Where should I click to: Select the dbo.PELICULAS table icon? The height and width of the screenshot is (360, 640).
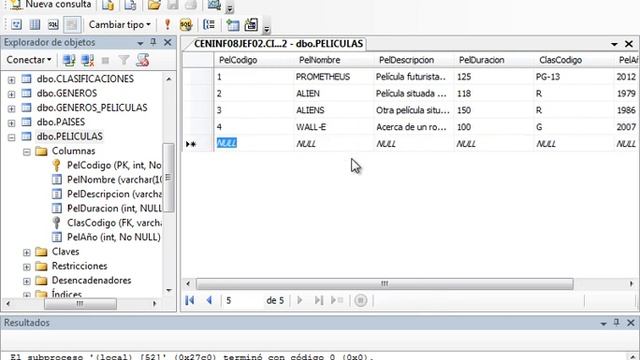[x=26, y=136]
